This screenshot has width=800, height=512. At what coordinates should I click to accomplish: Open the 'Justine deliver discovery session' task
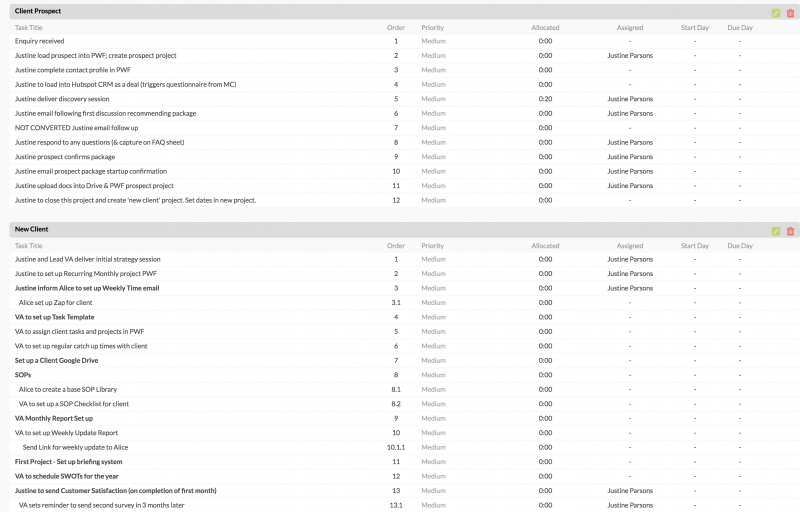(x=62, y=99)
